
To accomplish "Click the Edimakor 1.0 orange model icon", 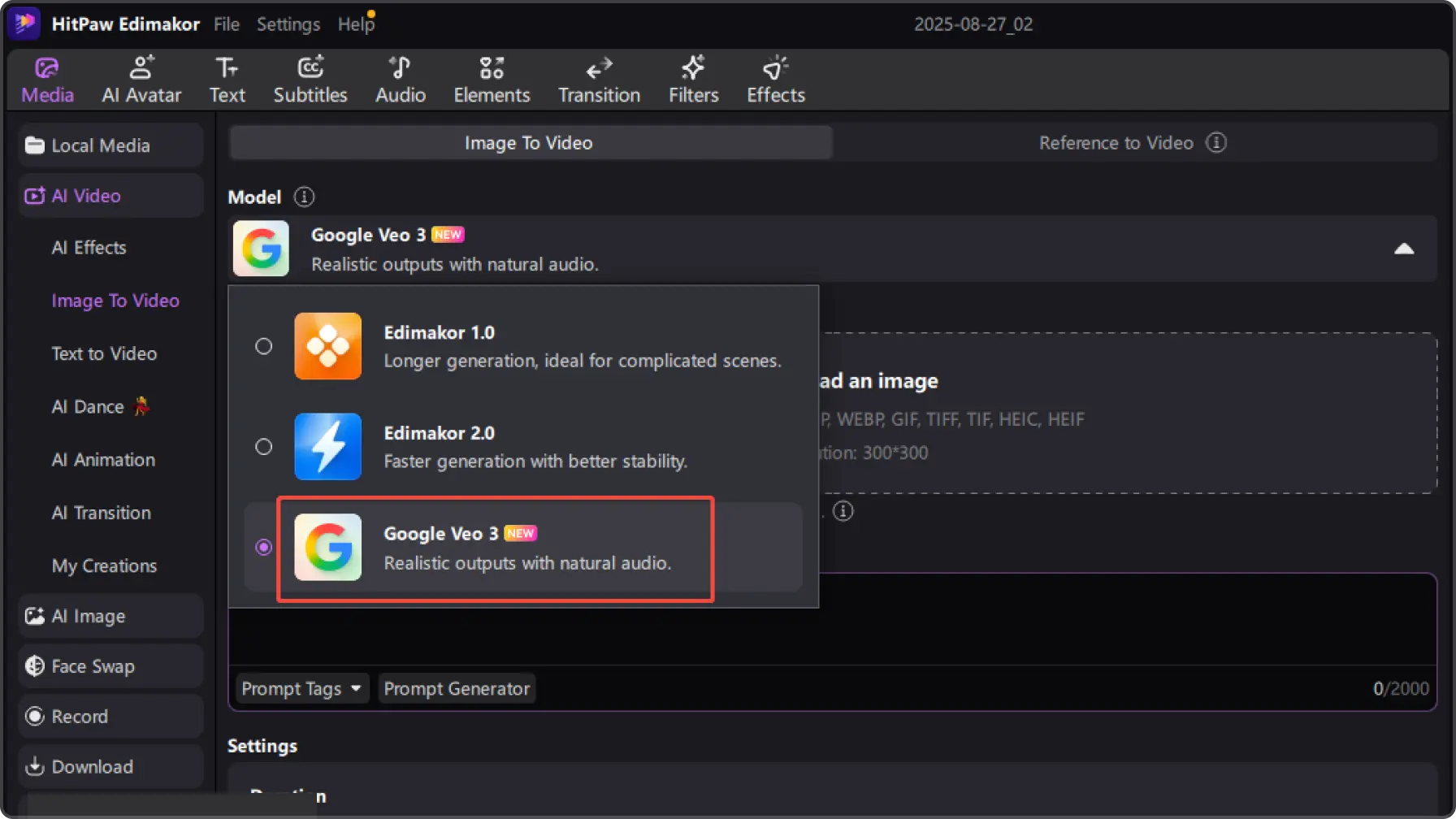I will click(327, 346).
